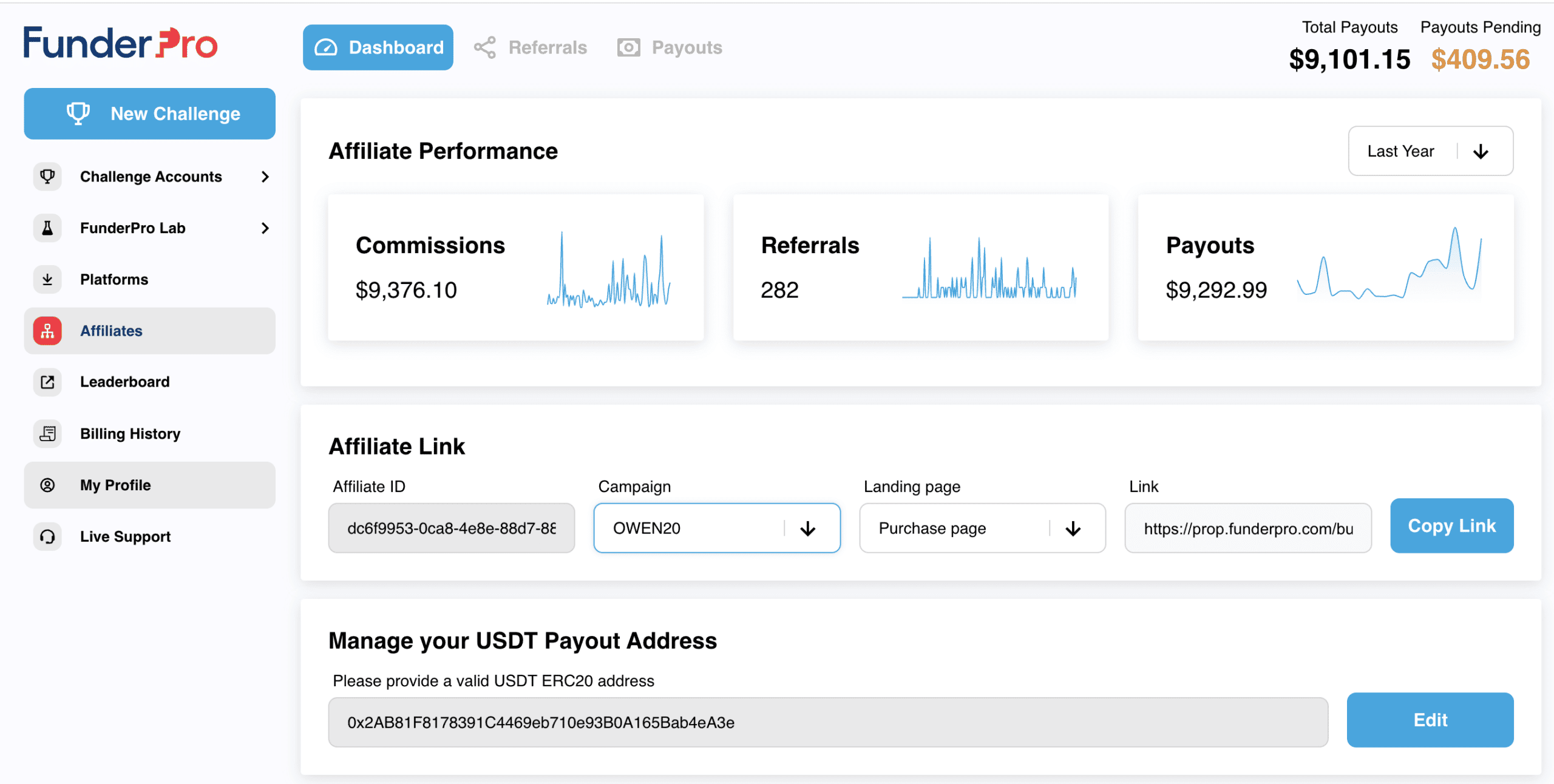Click the trophy icon in New Challenge
Screen dimensions: 1554x784
78,113
